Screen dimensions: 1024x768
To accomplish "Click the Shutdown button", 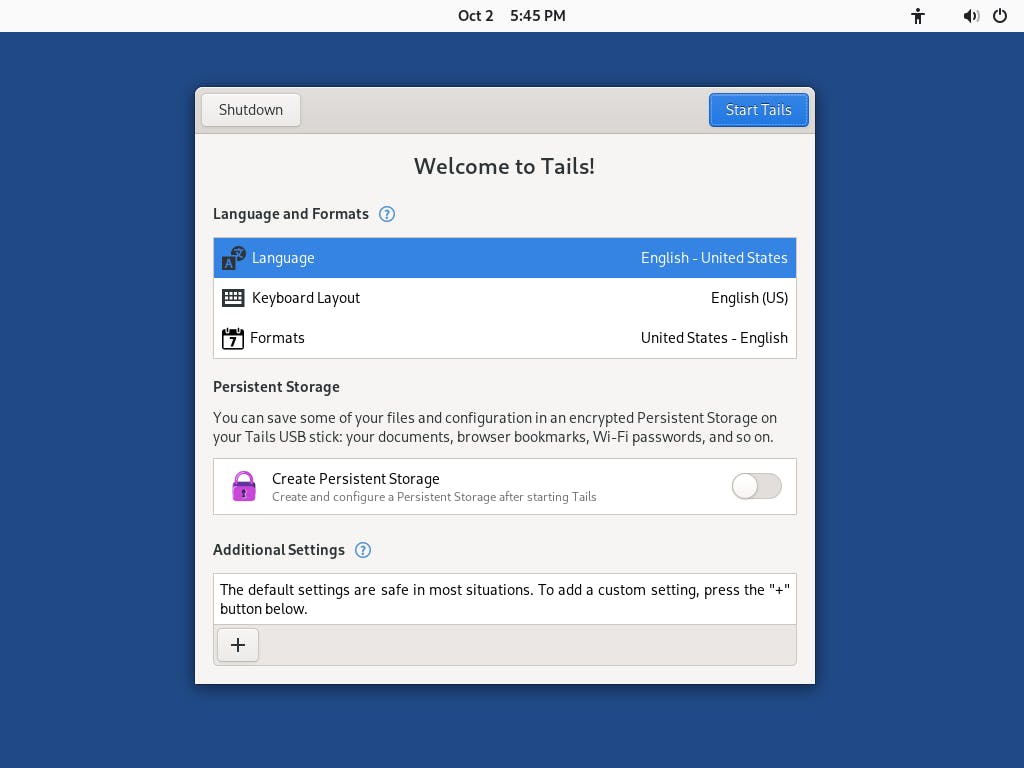I will (251, 110).
